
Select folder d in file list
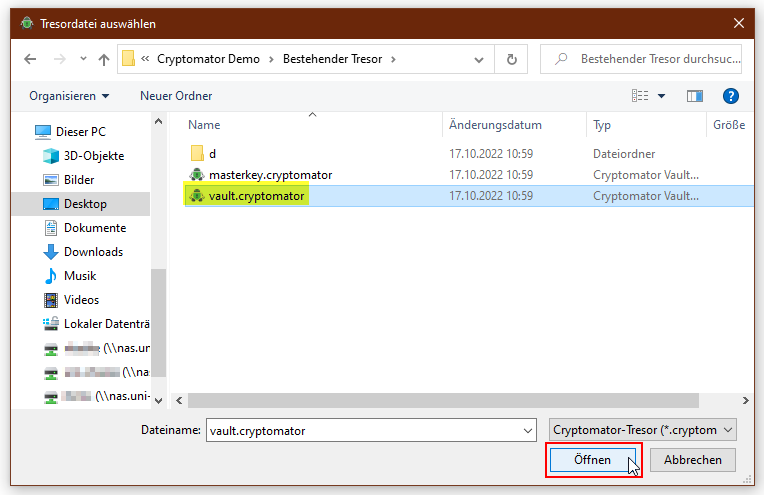click(x=212, y=154)
